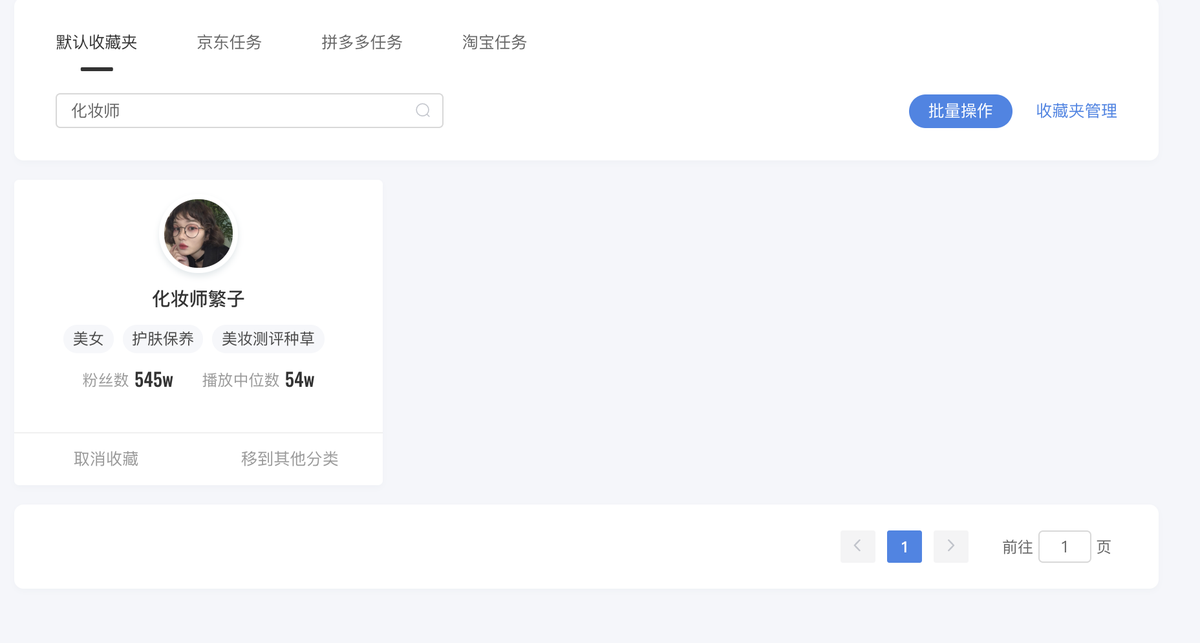Click the 批量操作 button
The width and height of the screenshot is (1200, 643).
pyautogui.click(x=960, y=111)
